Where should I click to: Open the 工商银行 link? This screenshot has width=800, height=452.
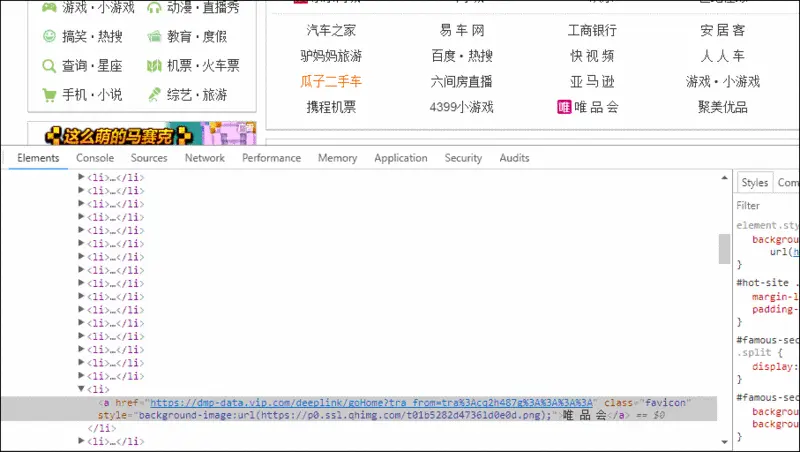point(592,31)
